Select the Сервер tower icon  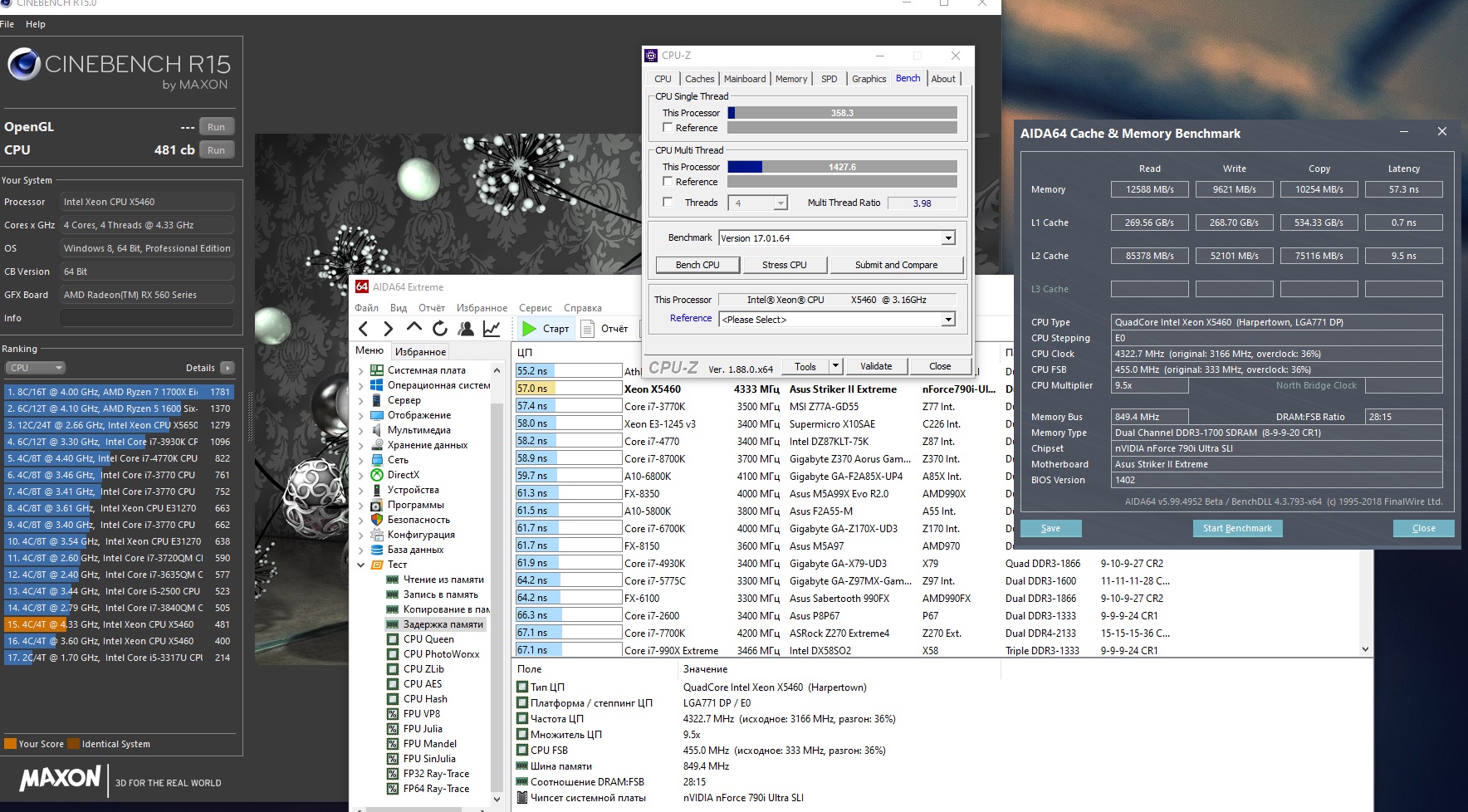pos(377,400)
